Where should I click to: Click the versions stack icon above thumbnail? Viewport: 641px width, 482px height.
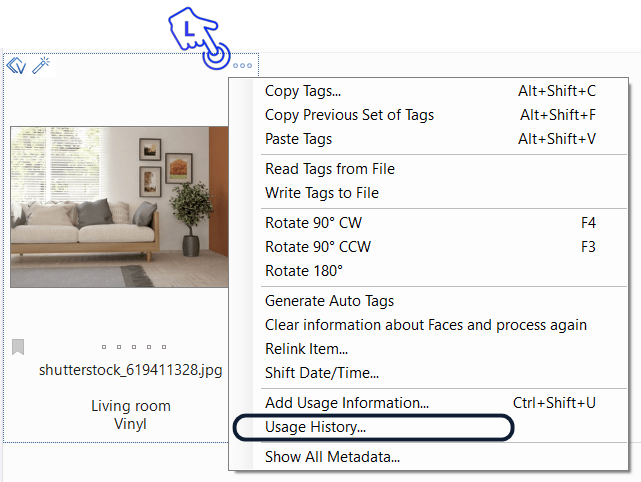coord(15,66)
